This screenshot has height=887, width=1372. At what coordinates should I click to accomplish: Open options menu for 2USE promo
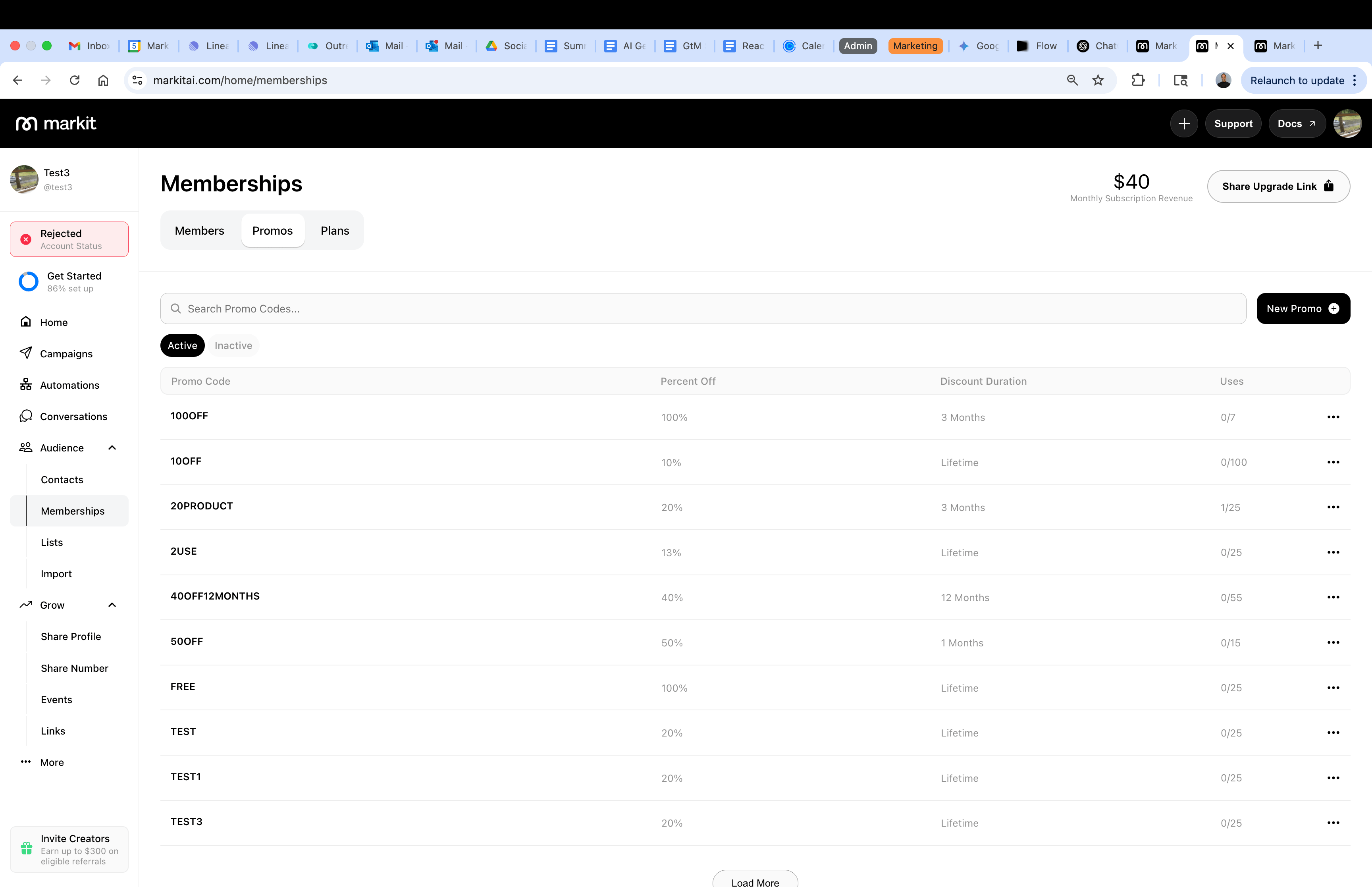pyautogui.click(x=1333, y=552)
